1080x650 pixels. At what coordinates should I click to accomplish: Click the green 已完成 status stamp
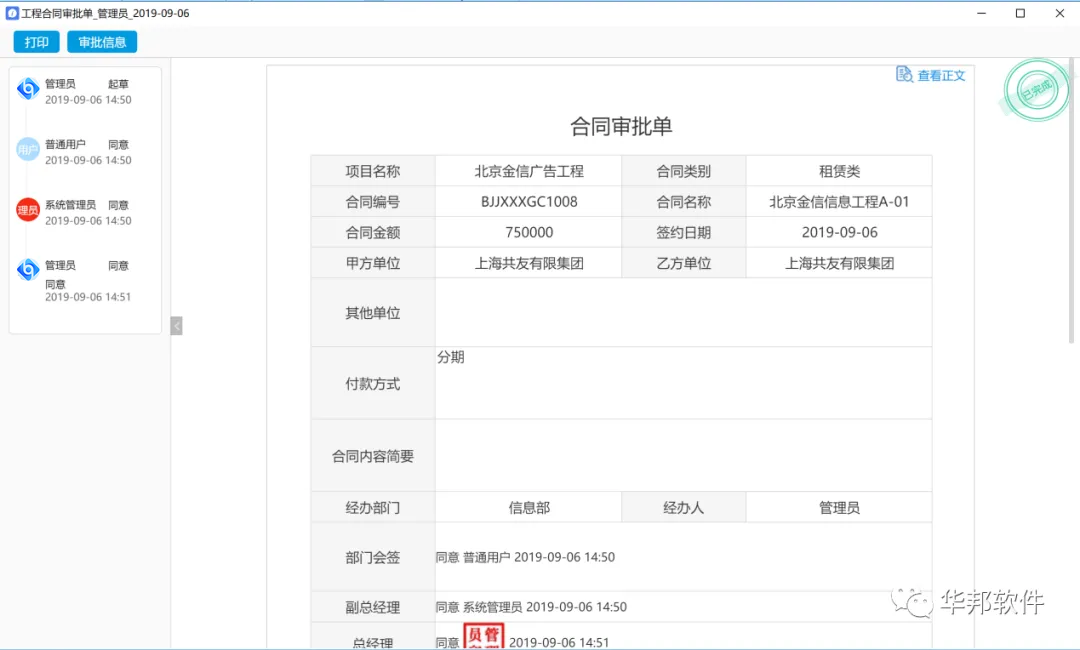pyautogui.click(x=1035, y=90)
